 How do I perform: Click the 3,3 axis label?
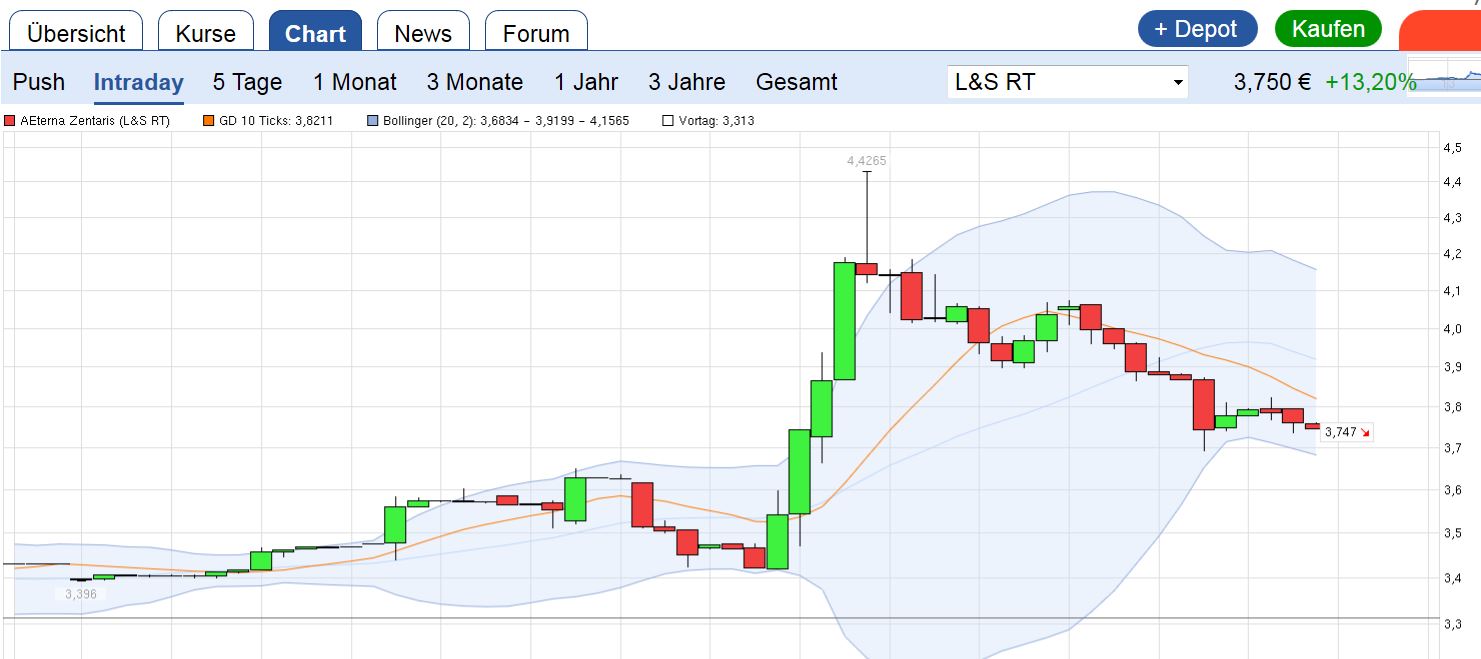click(x=1452, y=624)
